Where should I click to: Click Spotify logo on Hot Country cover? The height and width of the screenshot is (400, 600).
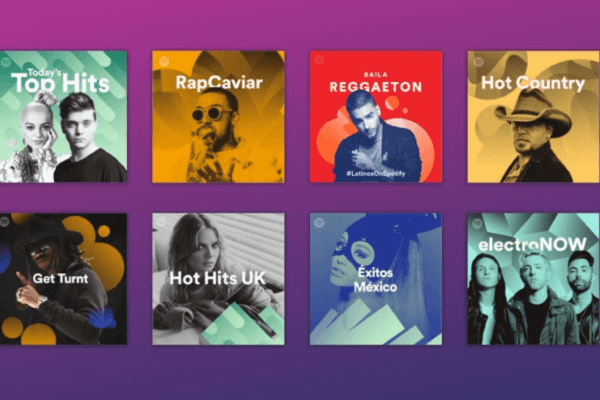[478, 61]
